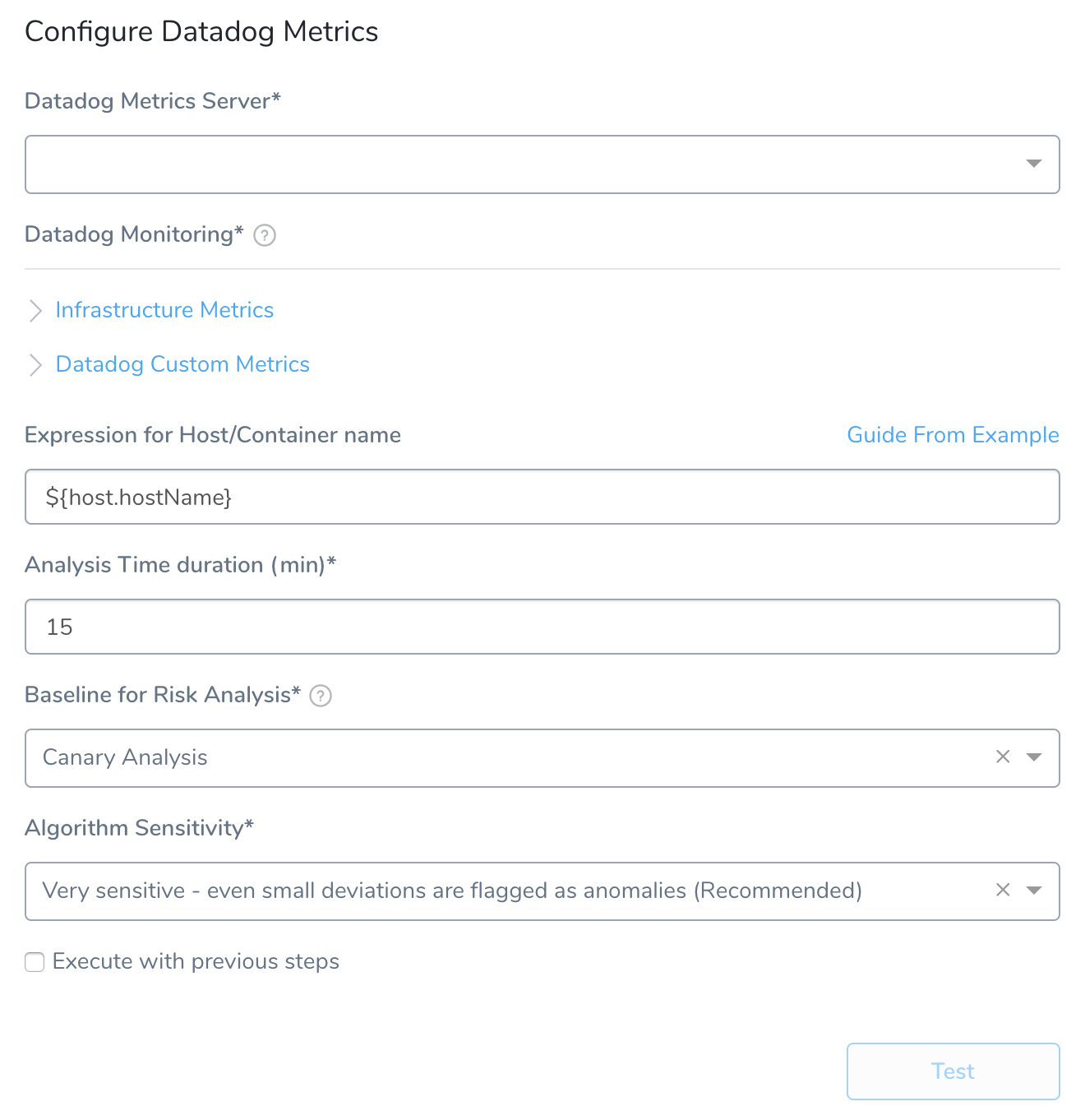Click inside the Datadog Metrics Server box
This screenshot has height=1120, width=1085.
[542, 164]
